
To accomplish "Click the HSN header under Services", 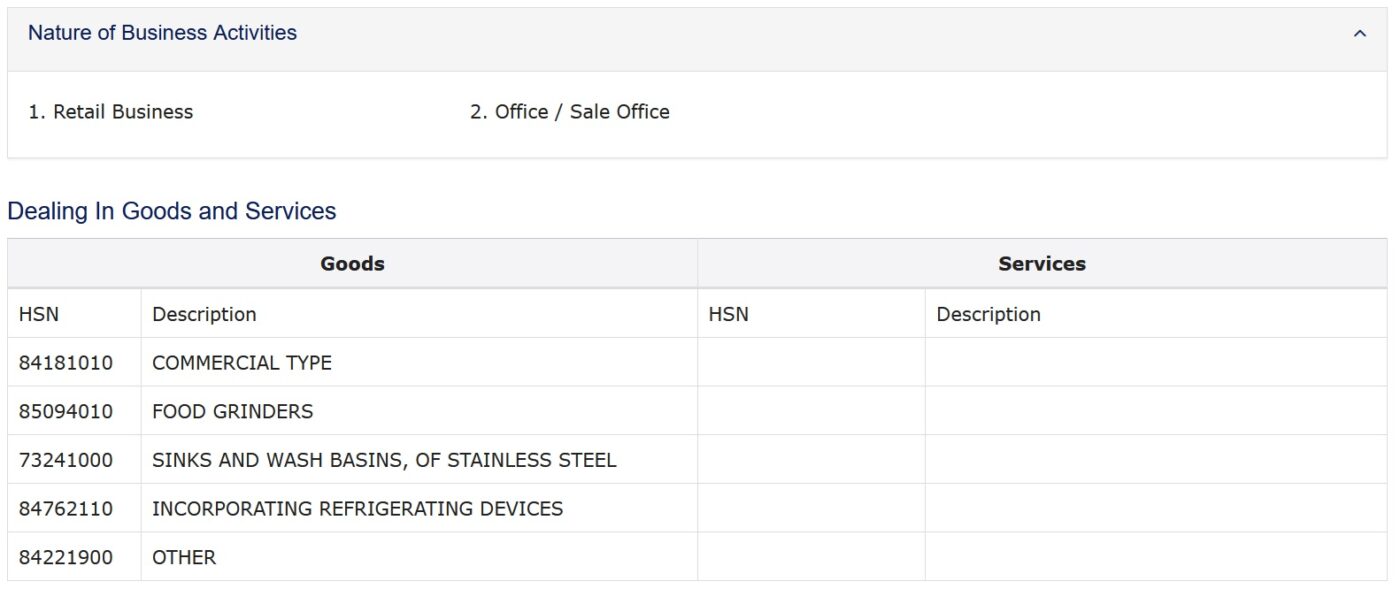I will coord(728,314).
